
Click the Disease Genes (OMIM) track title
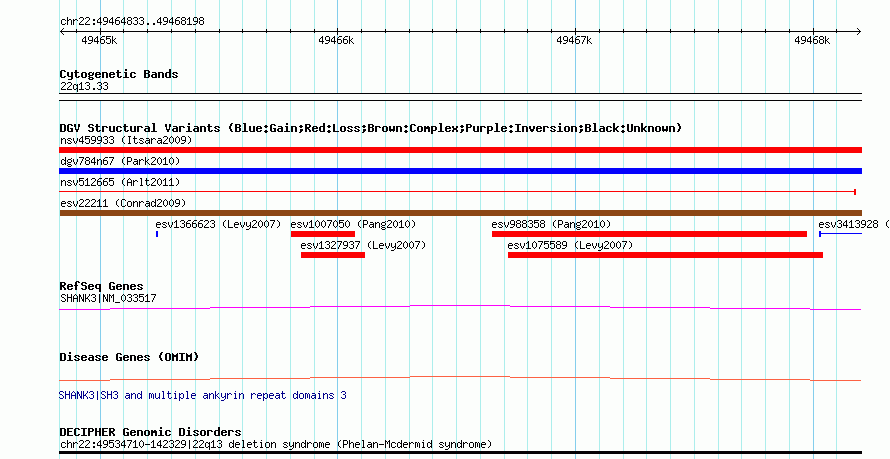point(129,357)
